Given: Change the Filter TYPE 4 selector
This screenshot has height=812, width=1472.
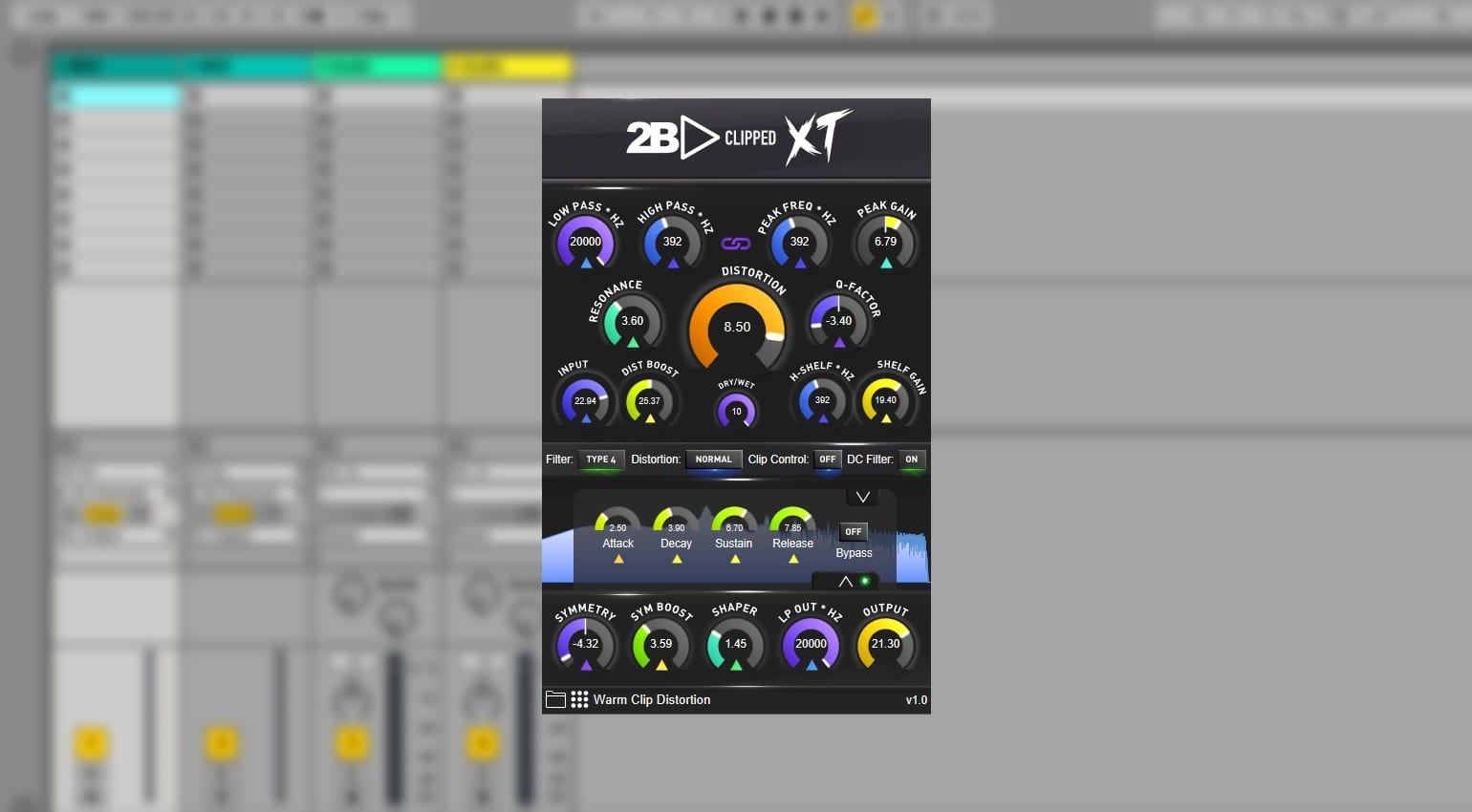Looking at the screenshot, I should tap(601, 459).
